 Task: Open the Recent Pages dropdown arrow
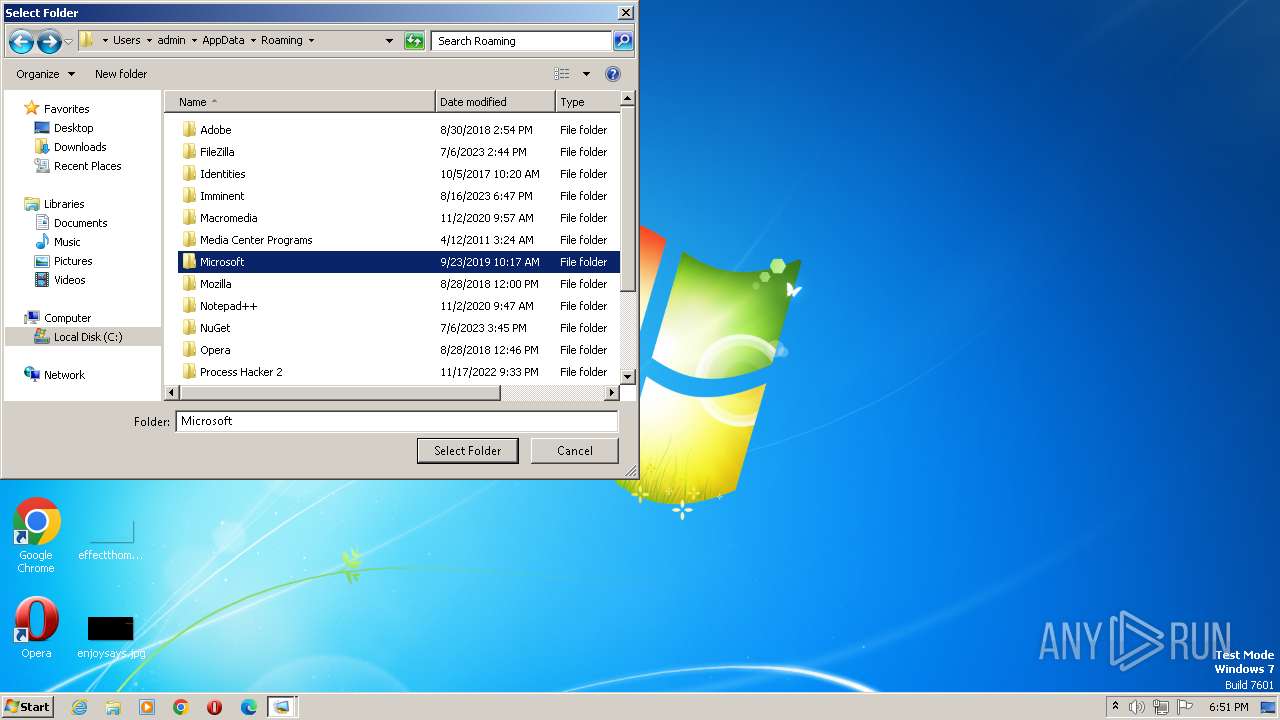point(68,41)
